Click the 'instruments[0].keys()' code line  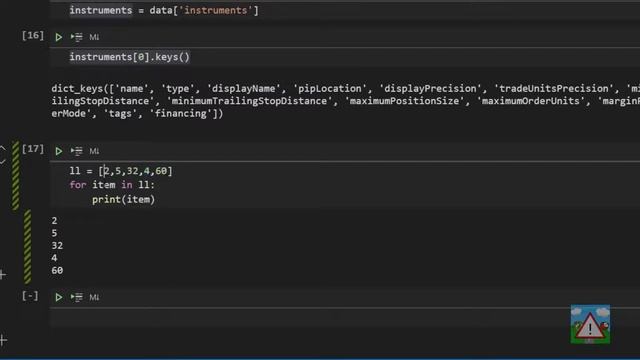point(129,57)
